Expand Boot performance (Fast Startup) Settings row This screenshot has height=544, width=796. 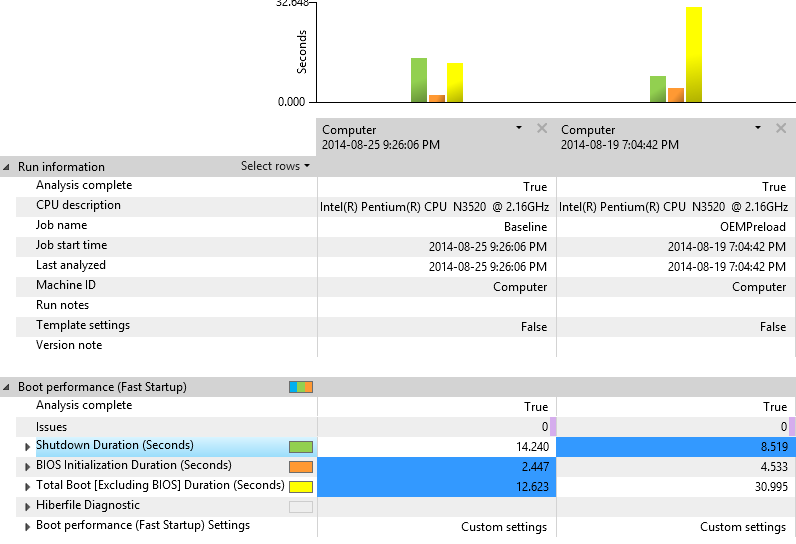pyautogui.click(x=28, y=526)
